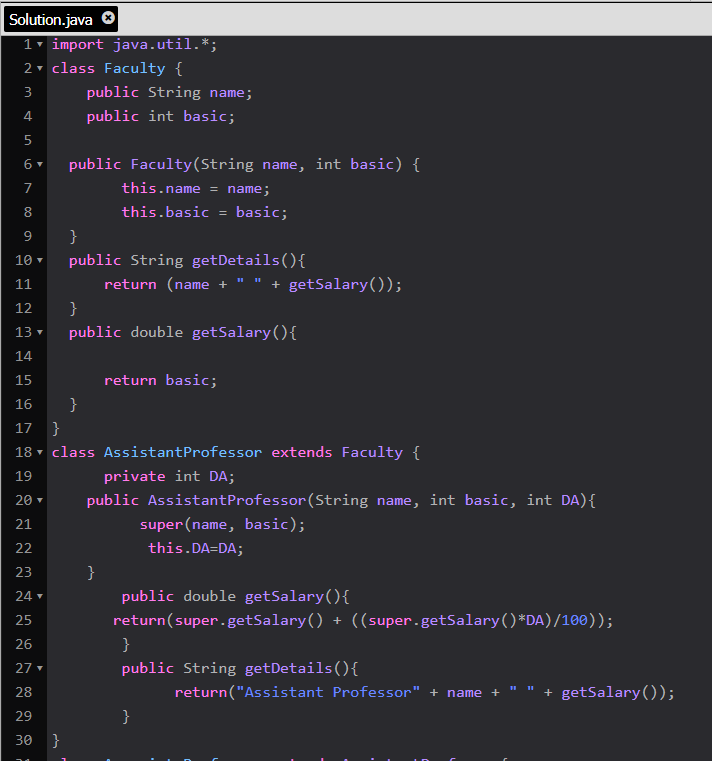Click 'DA;' field on line 19
The height and width of the screenshot is (761, 712).
(222, 477)
